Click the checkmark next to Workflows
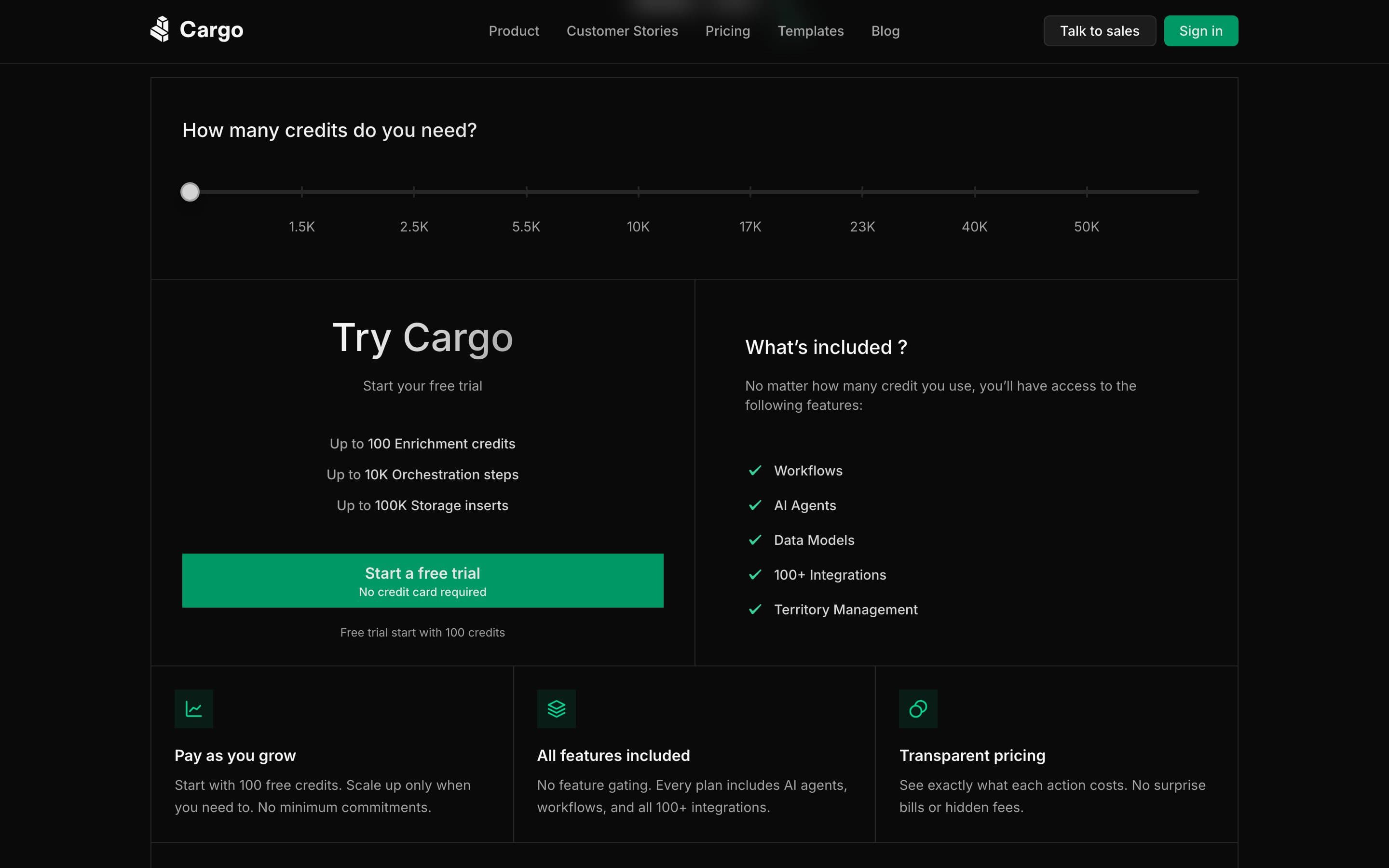 pyautogui.click(x=755, y=471)
